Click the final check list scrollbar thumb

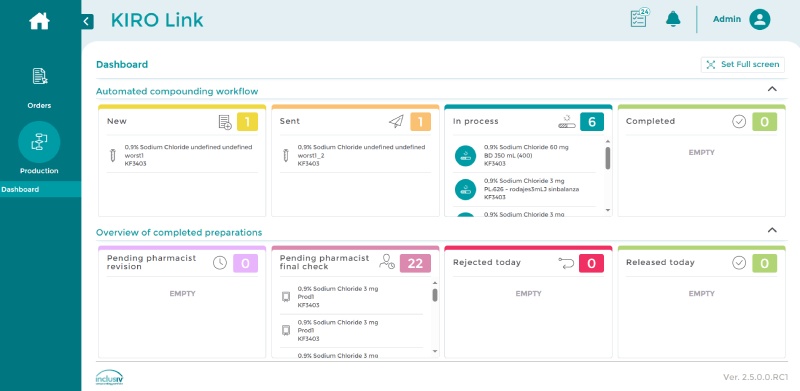pyautogui.click(x=435, y=295)
